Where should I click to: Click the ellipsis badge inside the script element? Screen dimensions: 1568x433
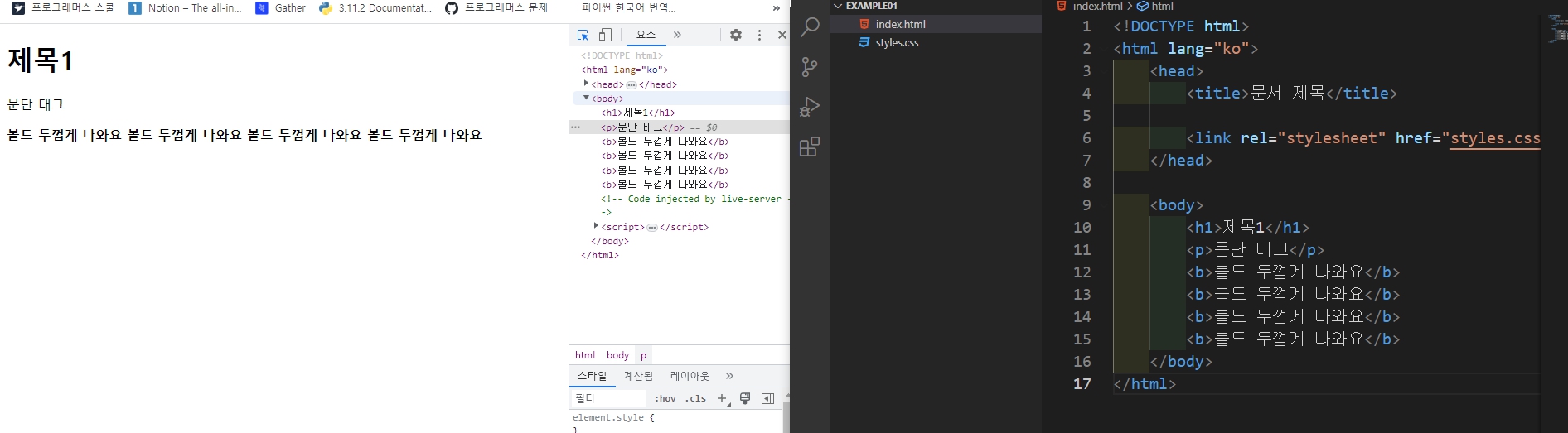coord(652,227)
